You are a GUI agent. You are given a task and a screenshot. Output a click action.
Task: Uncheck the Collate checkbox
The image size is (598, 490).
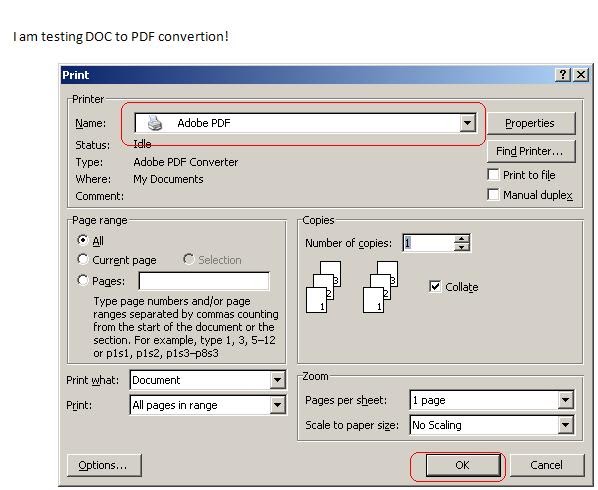click(435, 286)
